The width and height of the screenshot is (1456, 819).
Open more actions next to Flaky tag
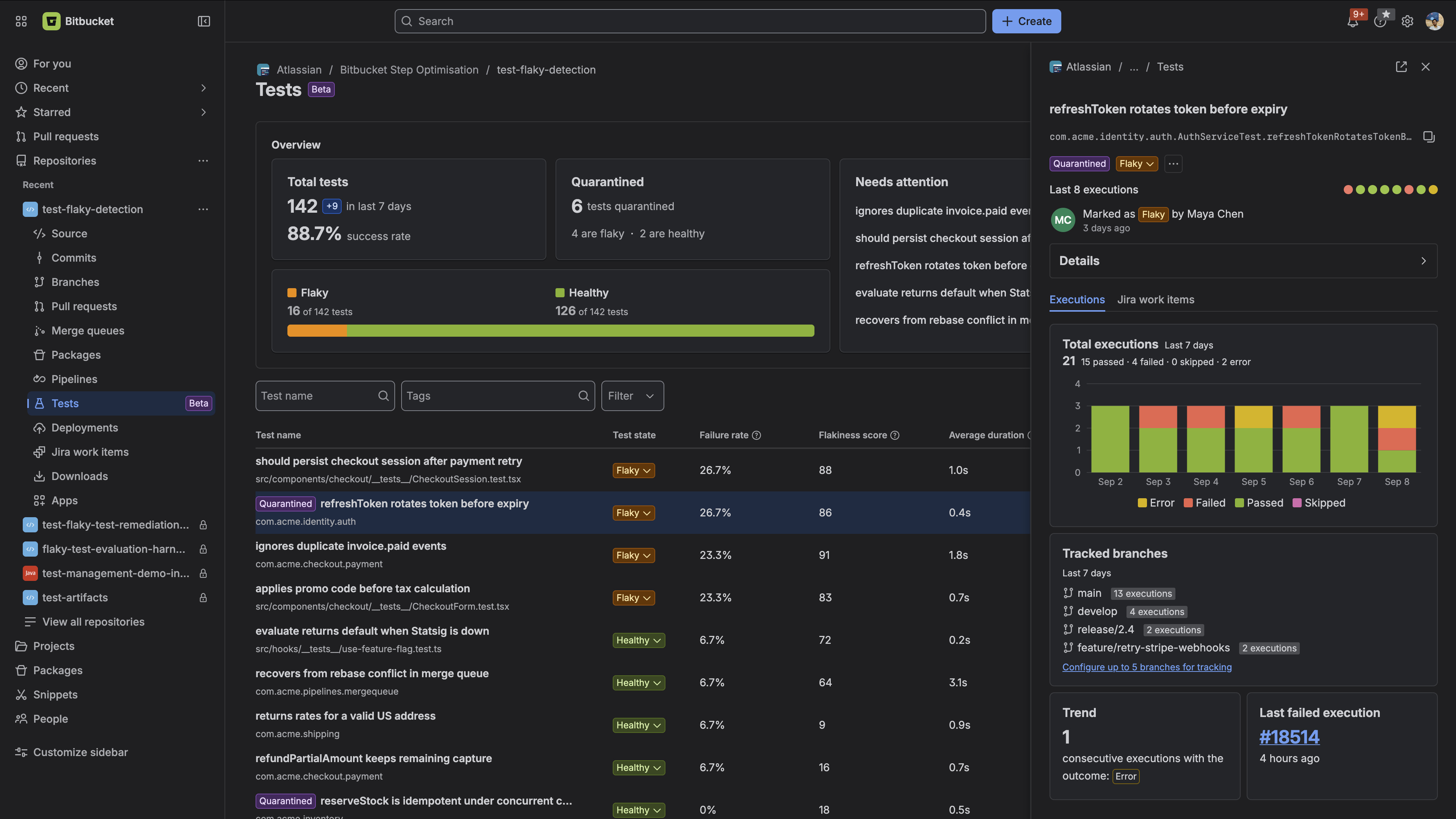(x=1174, y=163)
